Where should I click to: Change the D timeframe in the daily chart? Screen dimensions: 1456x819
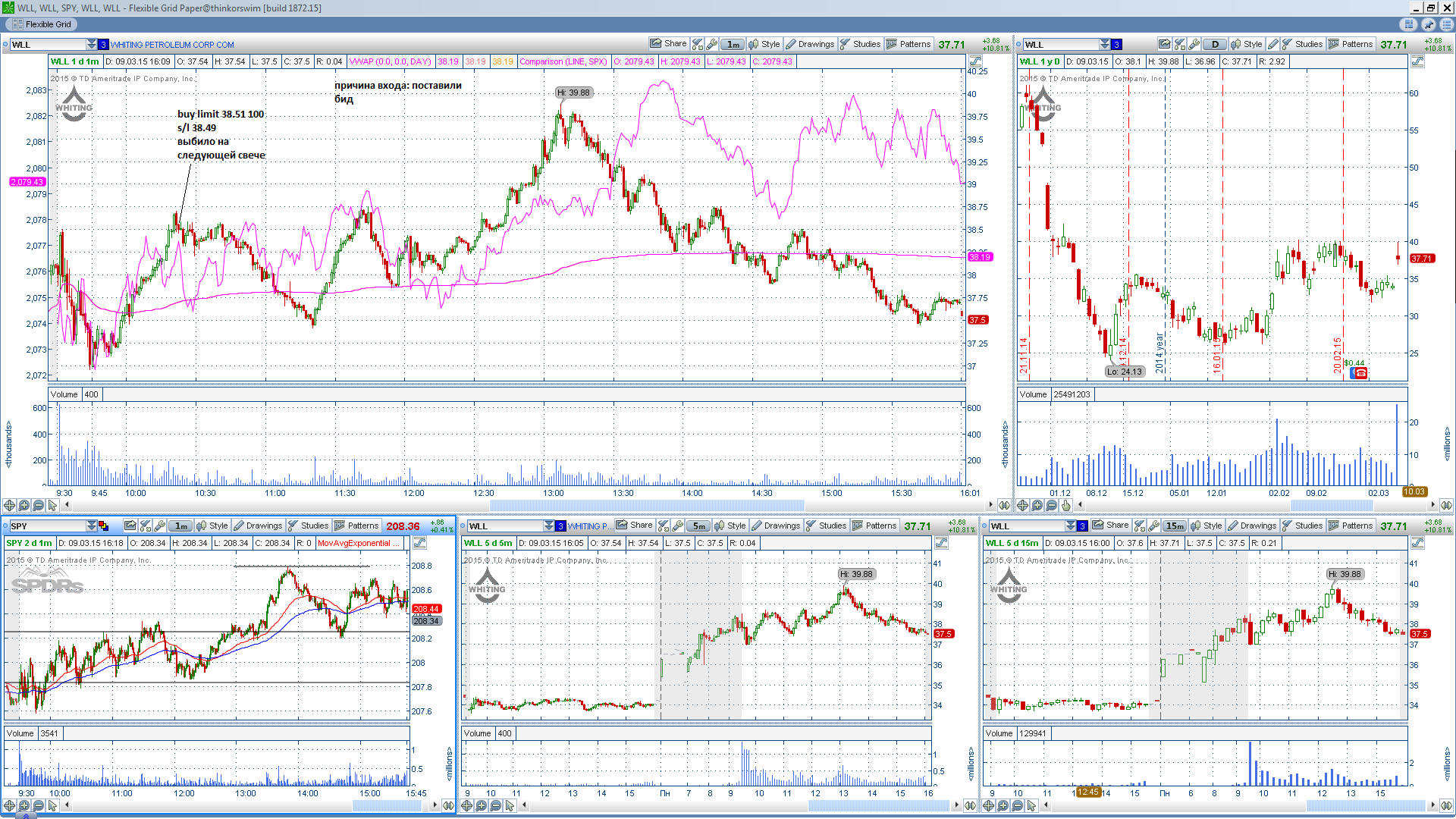pos(1215,44)
